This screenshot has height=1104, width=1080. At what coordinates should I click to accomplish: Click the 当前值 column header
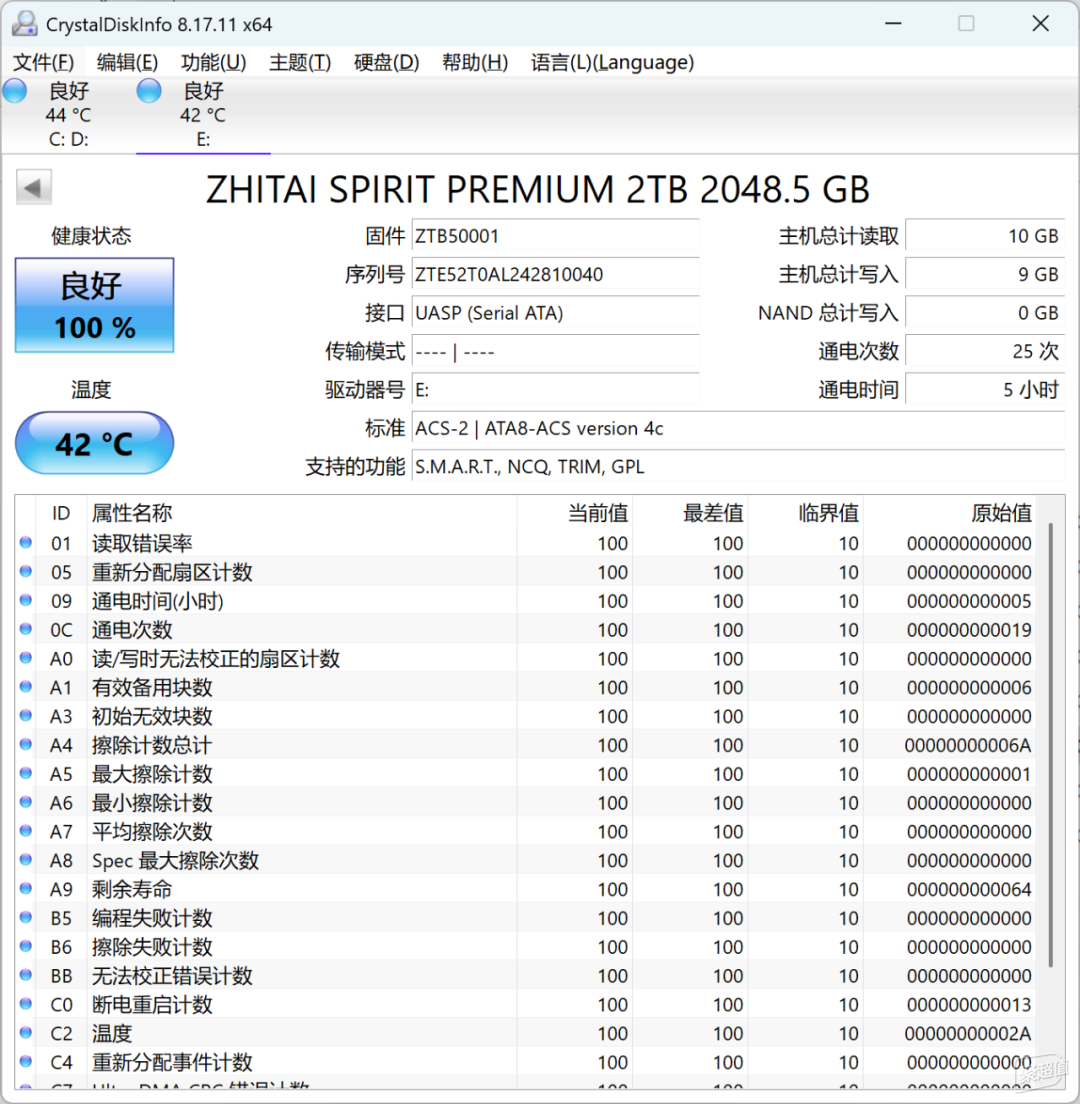574,513
